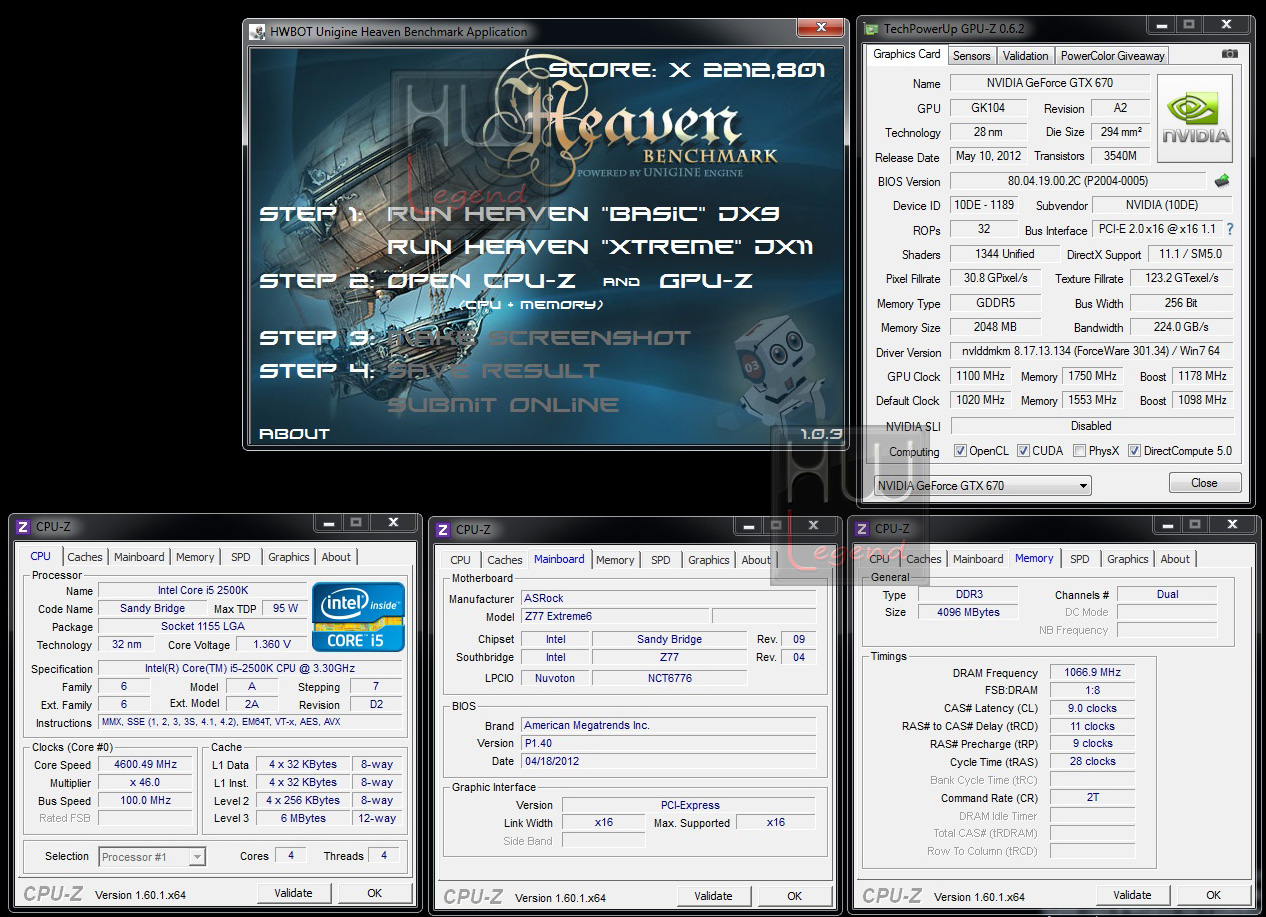Image resolution: width=1266 pixels, height=917 pixels.
Task: Open Mainboard tab in the Memory window
Action: pos(978,559)
